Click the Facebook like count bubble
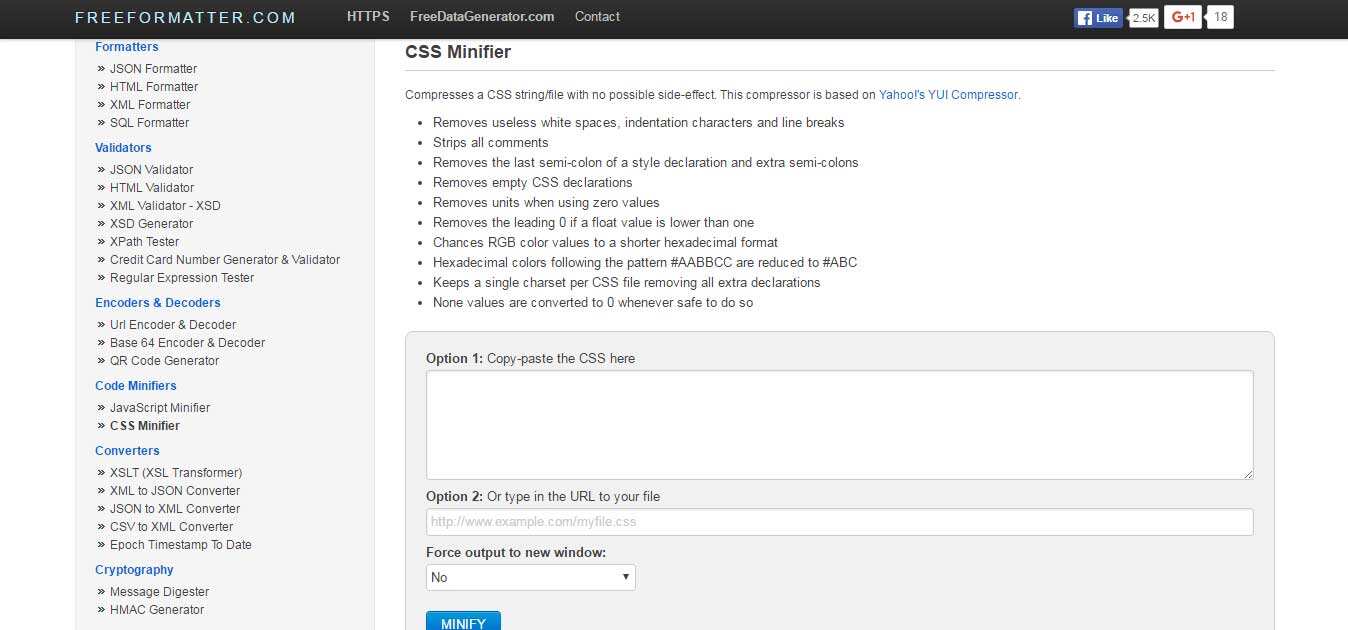 [x=1144, y=18]
